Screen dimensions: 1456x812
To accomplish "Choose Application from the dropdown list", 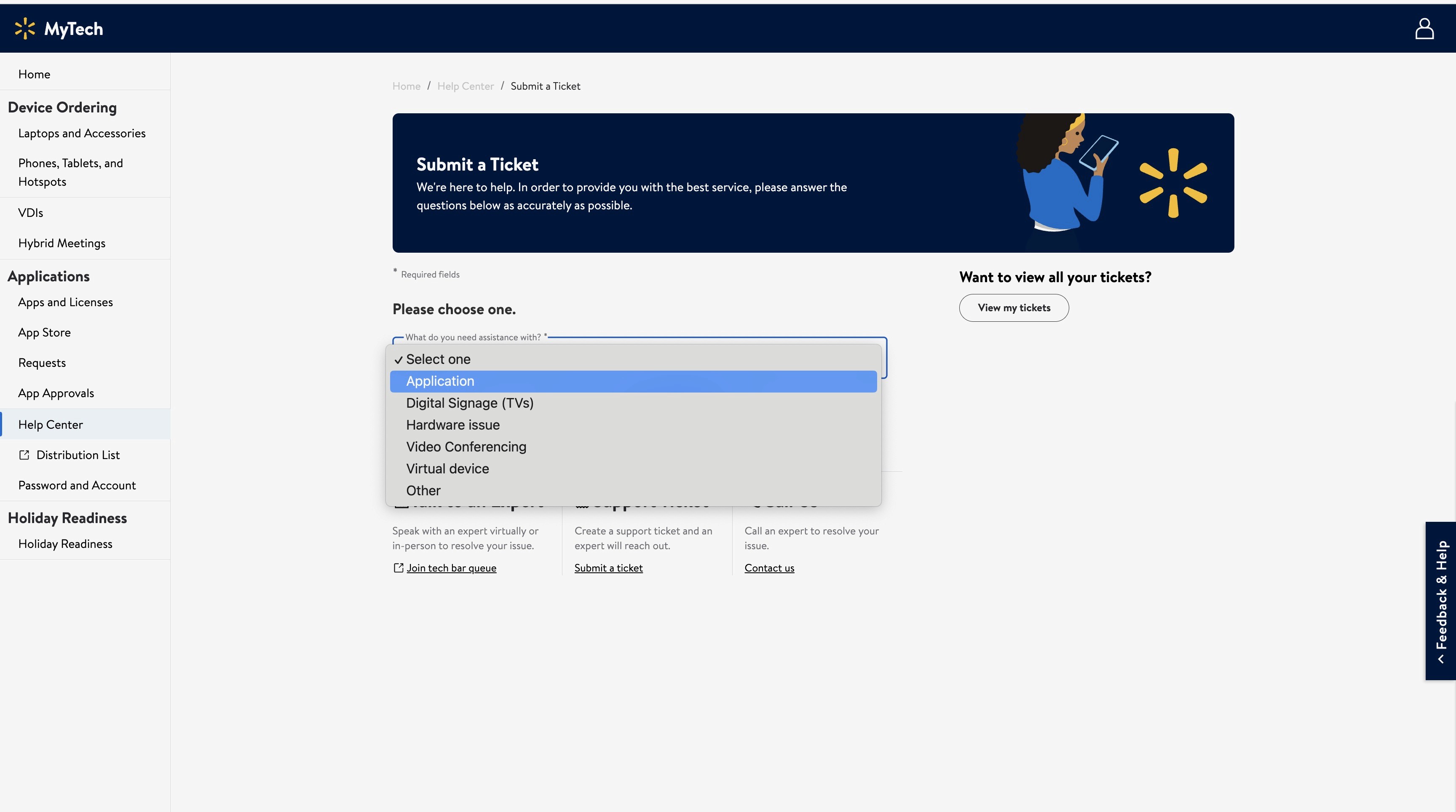I will pos(440,382).
